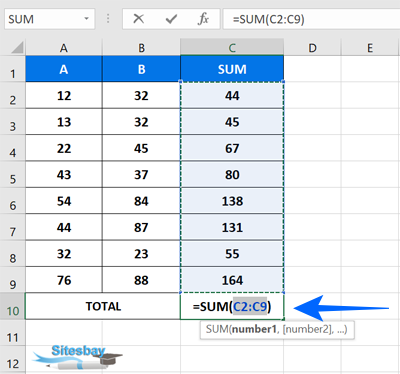Image resolution: width=400 pixels, height=374 pixels.
Task: Click cell C8 containing 55
Action: tap(232, 253)
